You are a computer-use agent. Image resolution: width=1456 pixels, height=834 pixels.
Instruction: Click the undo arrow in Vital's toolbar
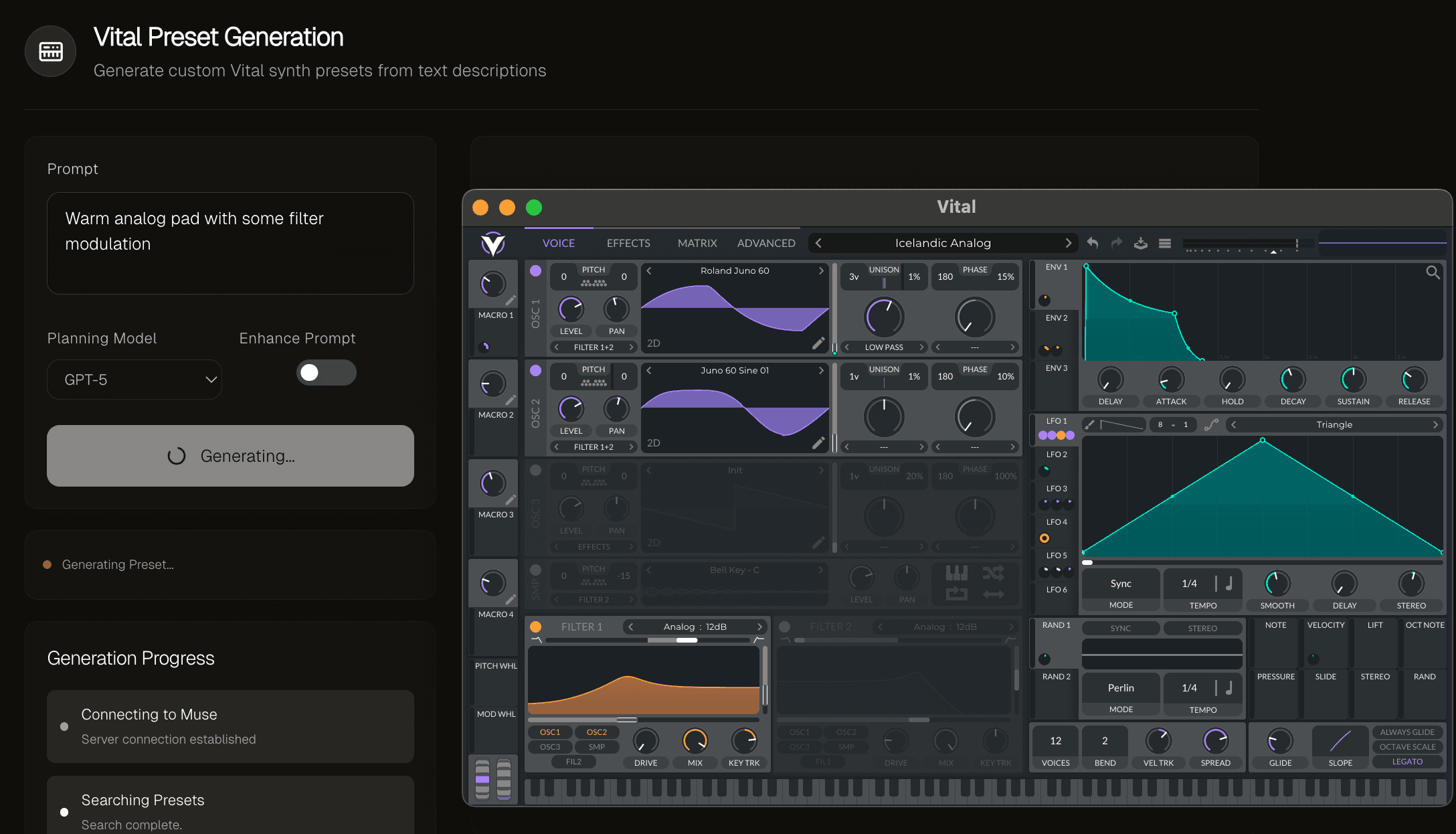pos(1093,243)
